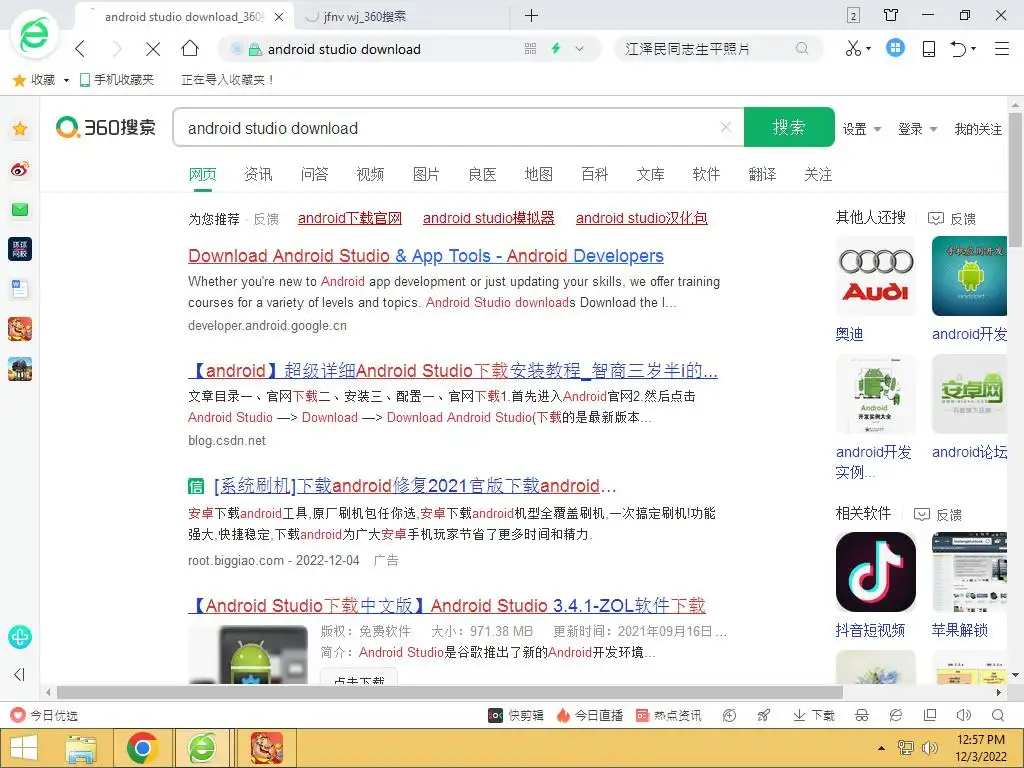Click the horizontal page scrollbar

coord(449,692)
